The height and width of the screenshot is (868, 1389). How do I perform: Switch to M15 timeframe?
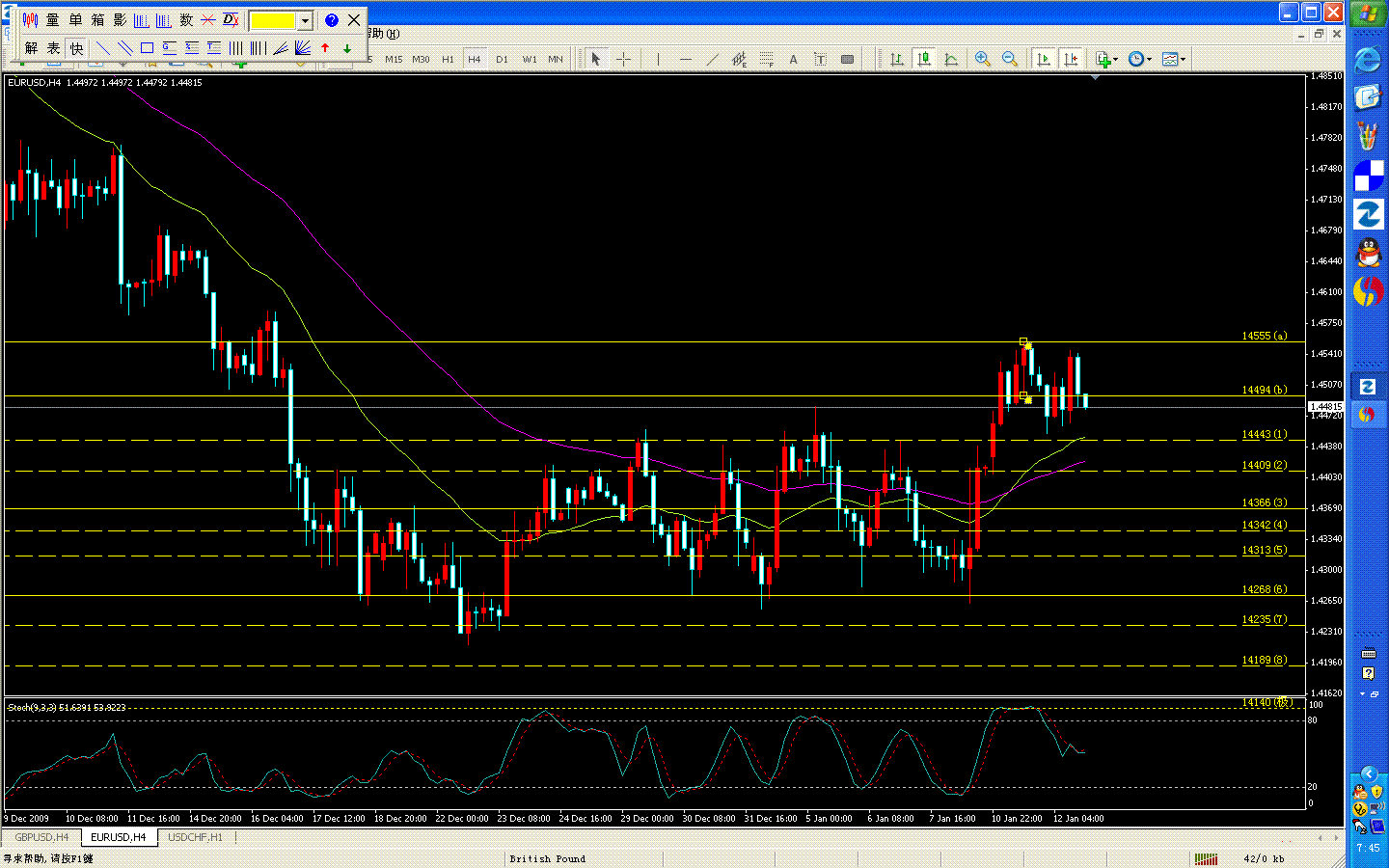pos(394,60)
